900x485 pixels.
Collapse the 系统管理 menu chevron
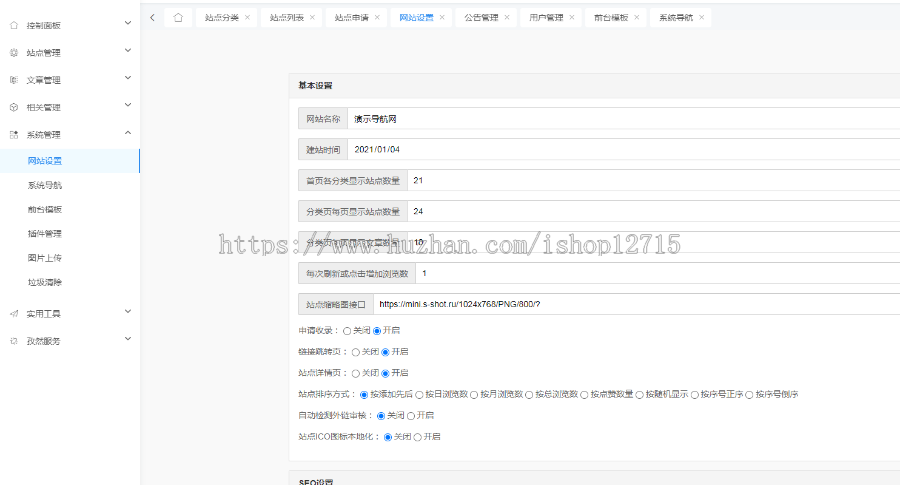coord(128,133)
